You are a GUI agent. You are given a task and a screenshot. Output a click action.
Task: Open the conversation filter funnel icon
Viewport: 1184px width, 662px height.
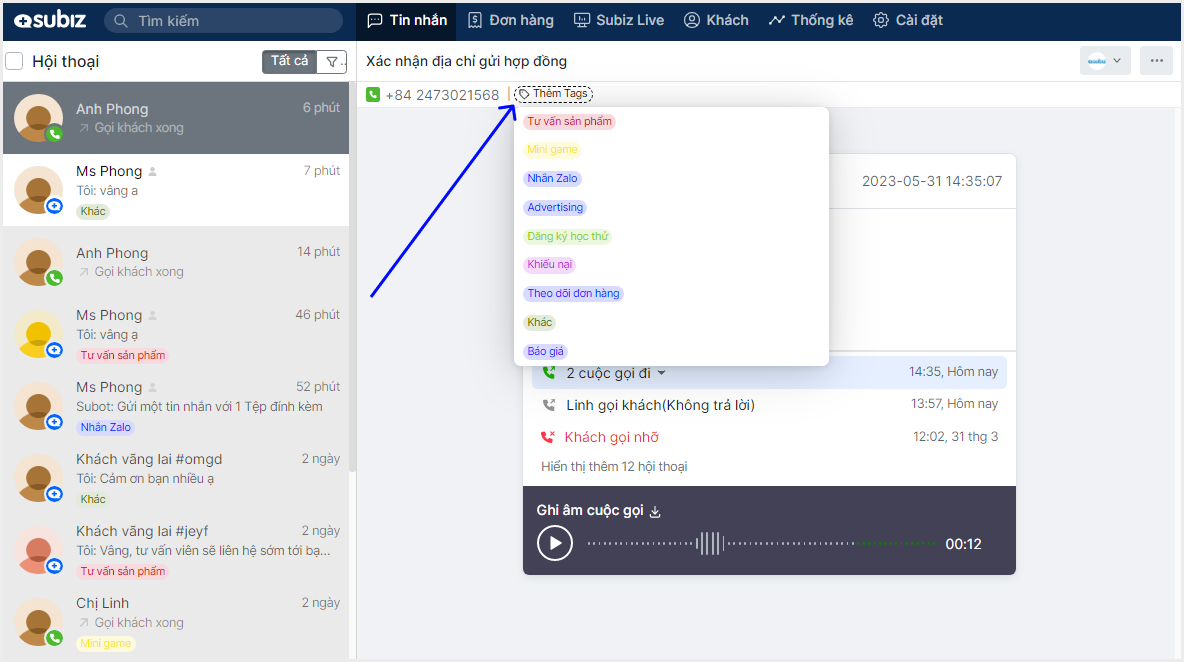(x=333, y=62)
